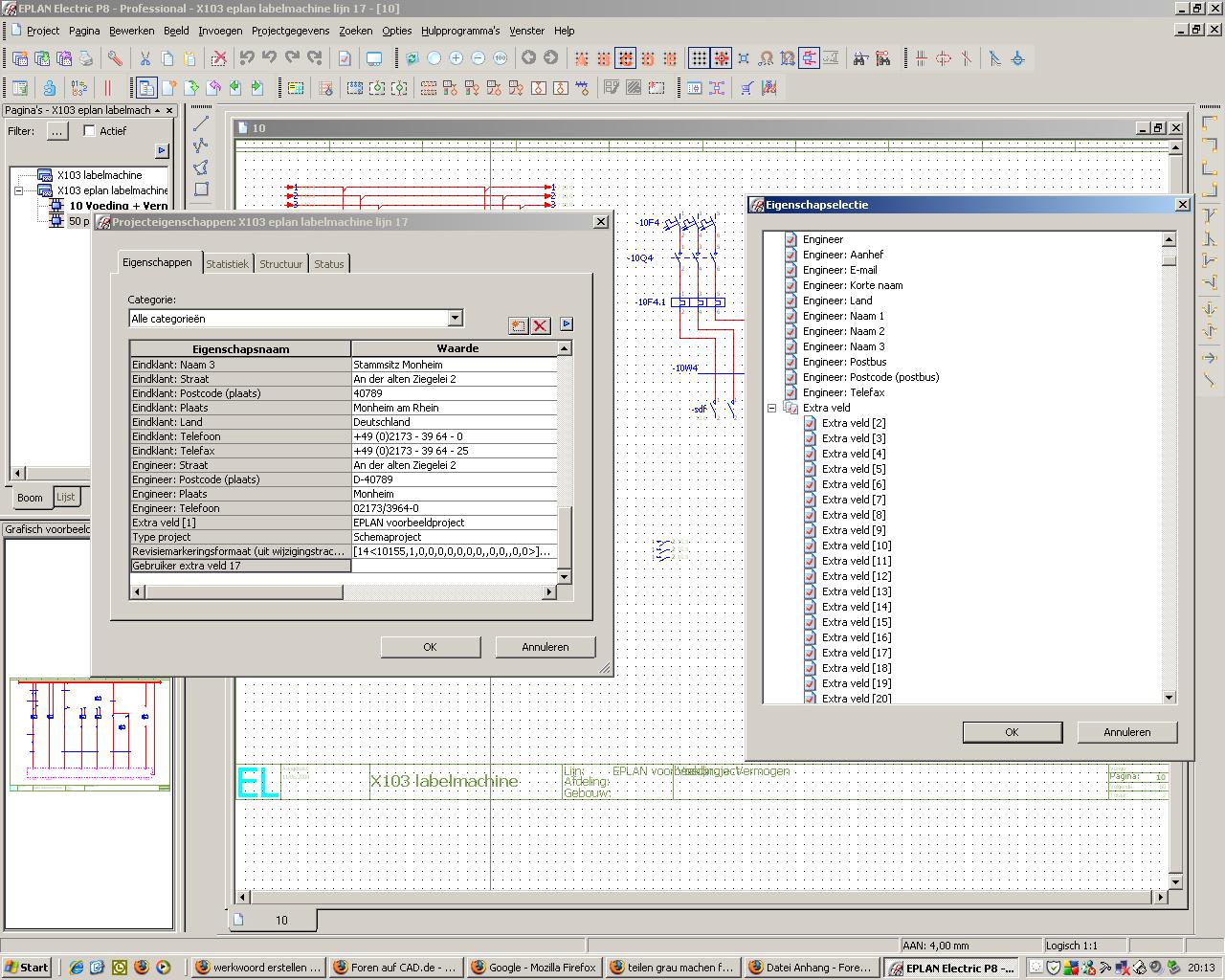Switch to Lijst tab in page navigator
This screenshot has width=1225, height=980.
(x=65, y=497)
